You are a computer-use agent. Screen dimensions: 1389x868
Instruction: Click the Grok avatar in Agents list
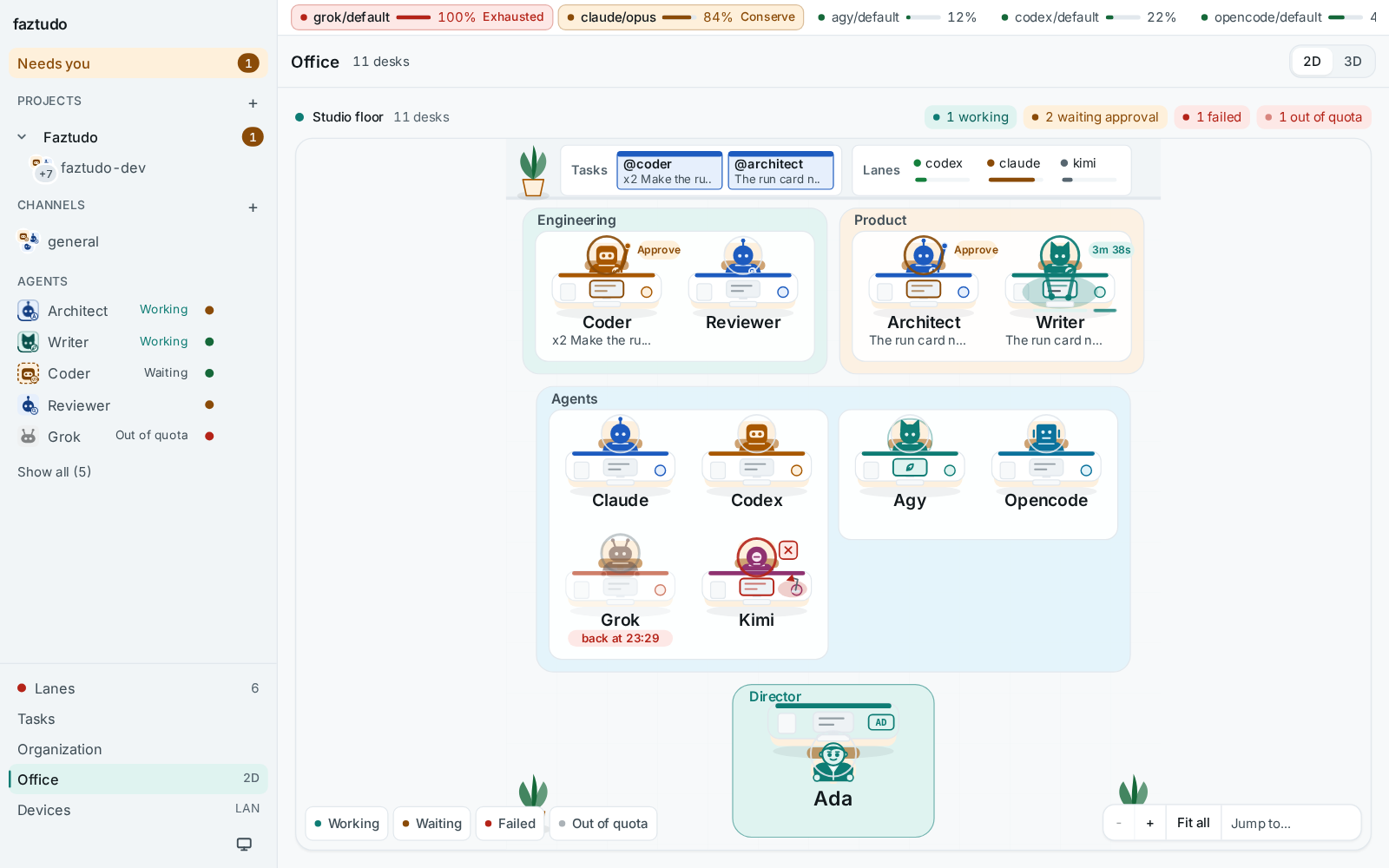click(29, 437)
